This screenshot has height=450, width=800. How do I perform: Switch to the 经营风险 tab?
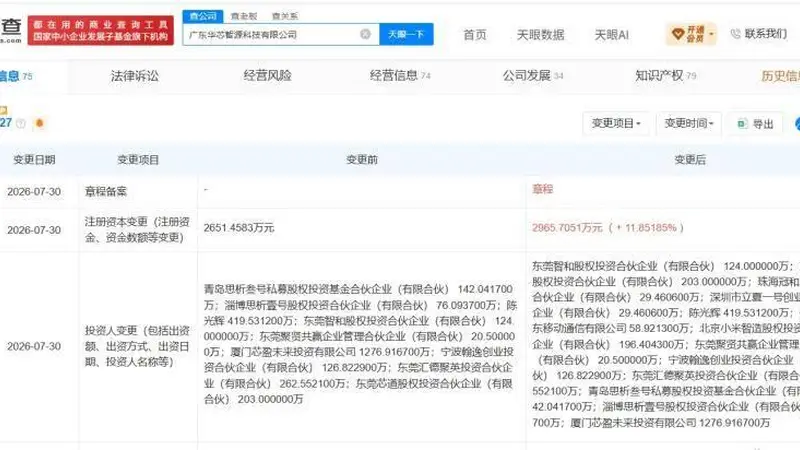267,76
